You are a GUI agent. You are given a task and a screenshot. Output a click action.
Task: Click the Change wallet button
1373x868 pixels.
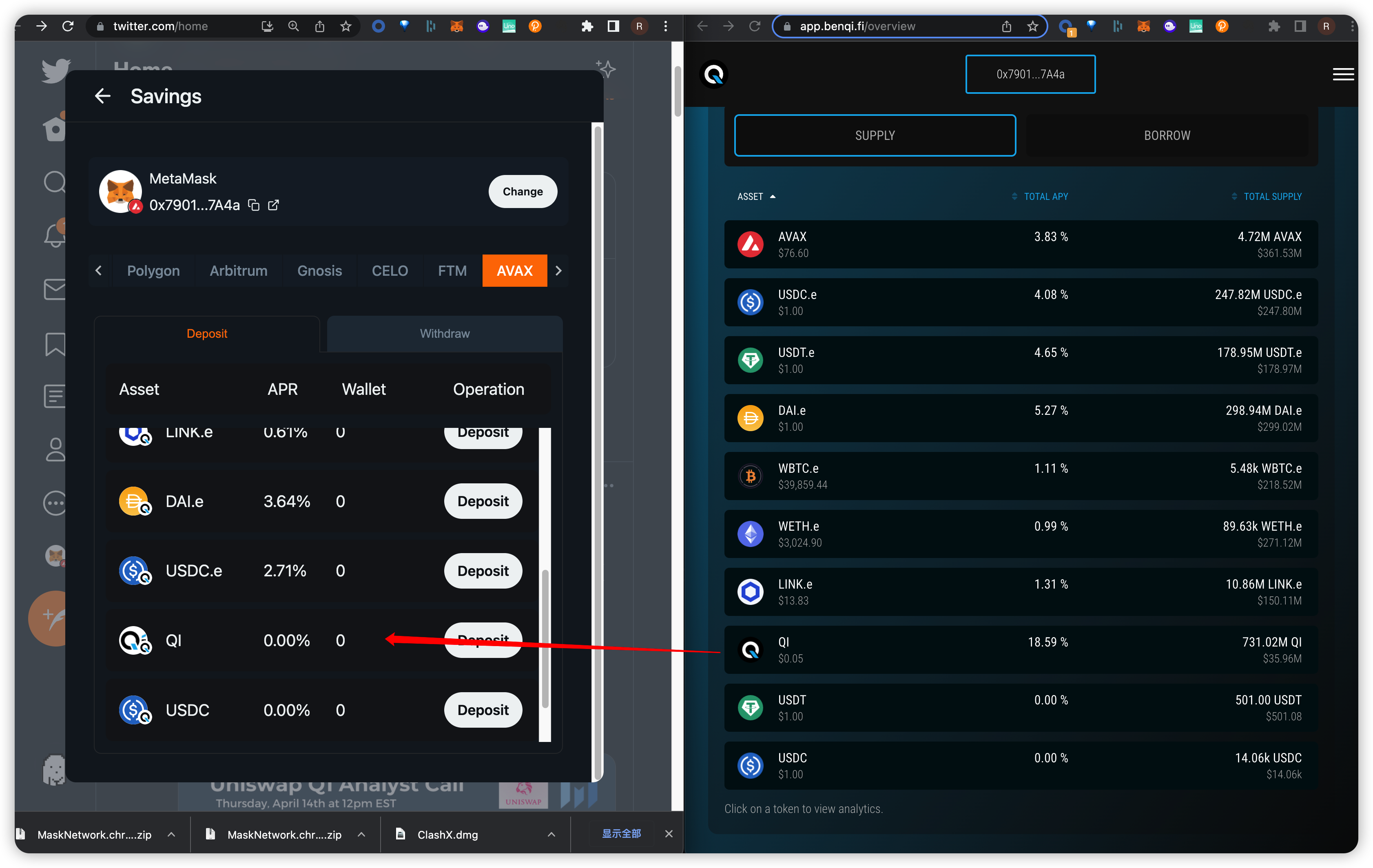pos(522,192)
